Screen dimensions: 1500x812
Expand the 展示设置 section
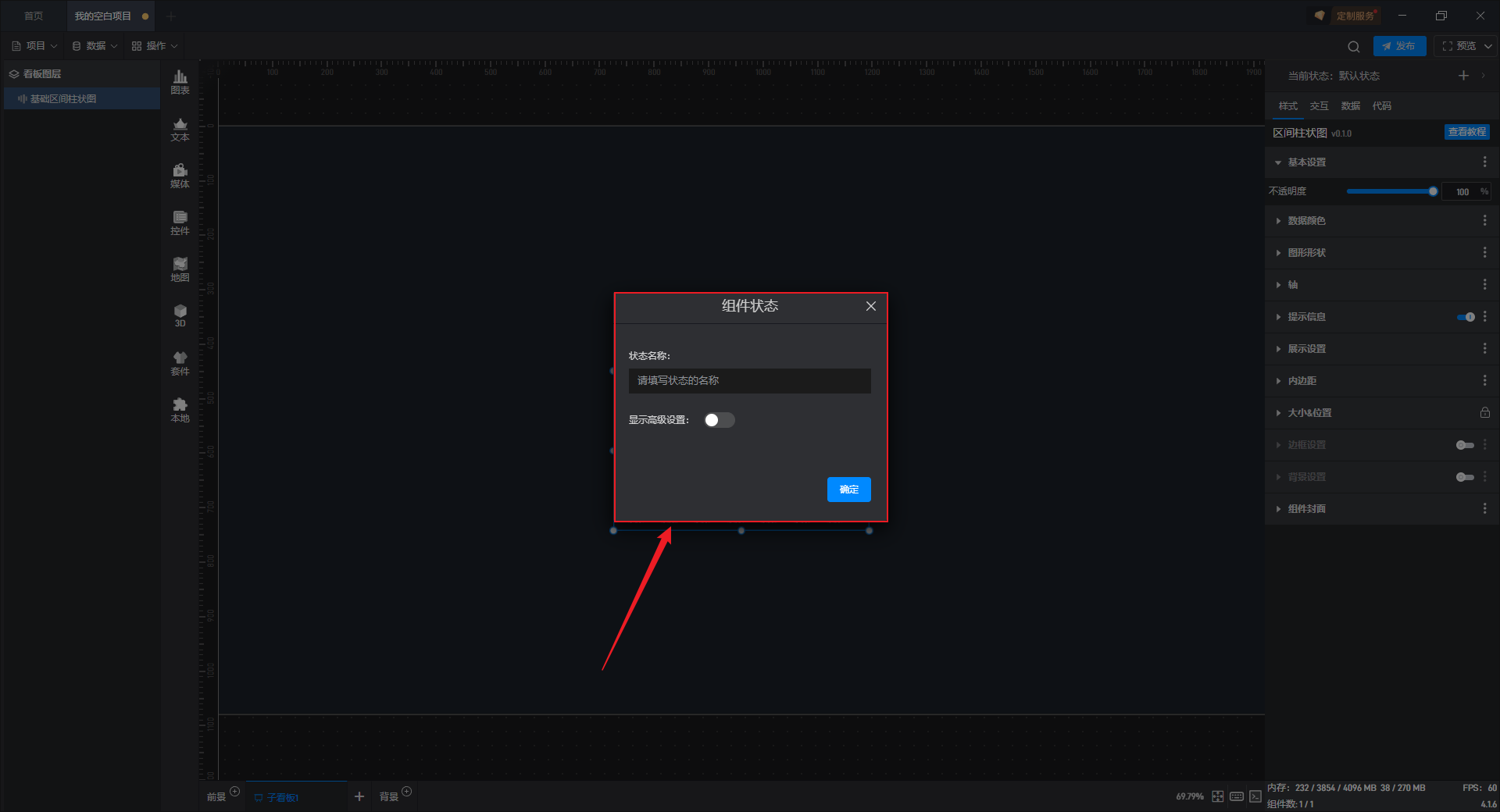1278,349
